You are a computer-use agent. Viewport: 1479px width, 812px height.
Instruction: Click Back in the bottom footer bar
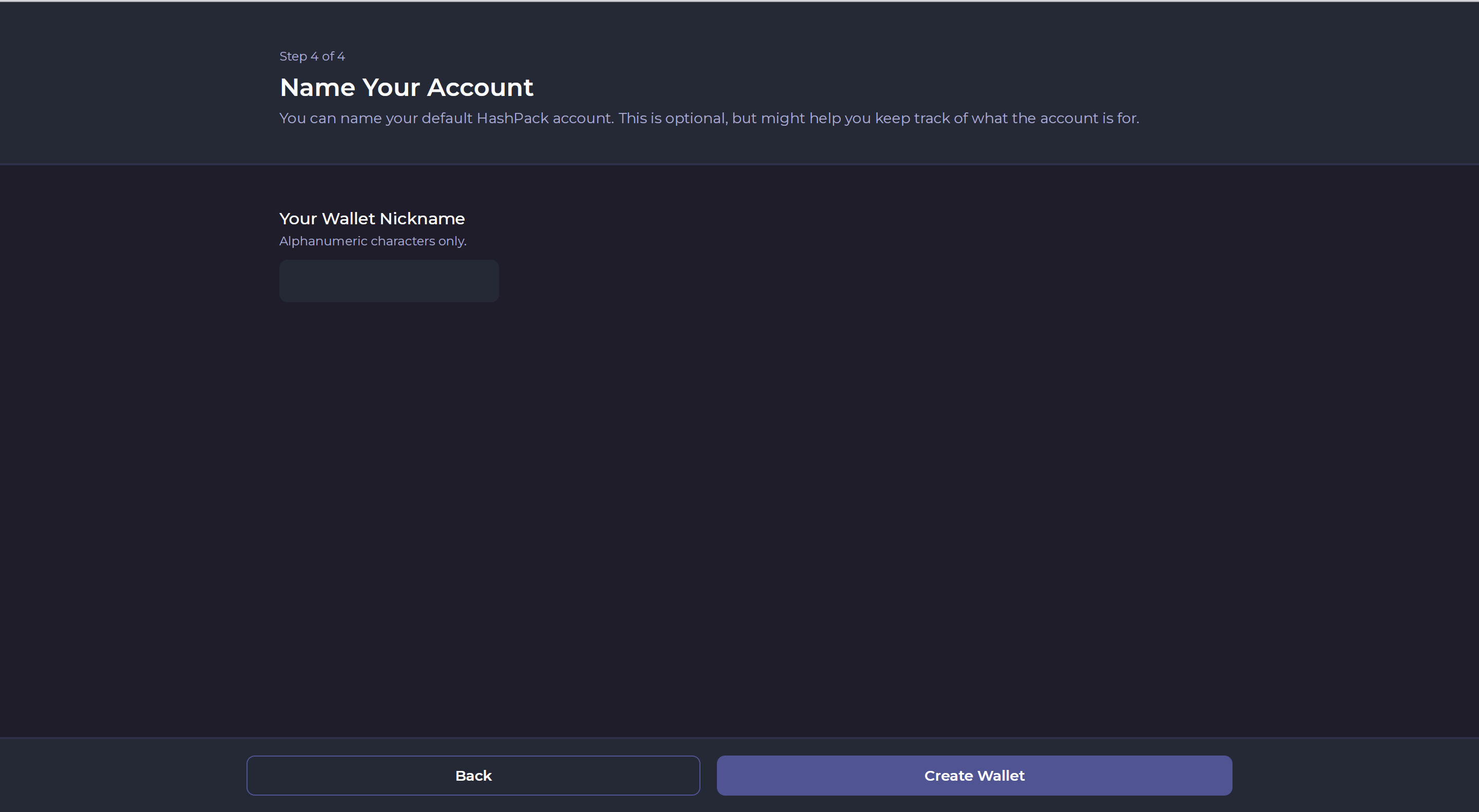pyautogui.click(x=473, y=775)
